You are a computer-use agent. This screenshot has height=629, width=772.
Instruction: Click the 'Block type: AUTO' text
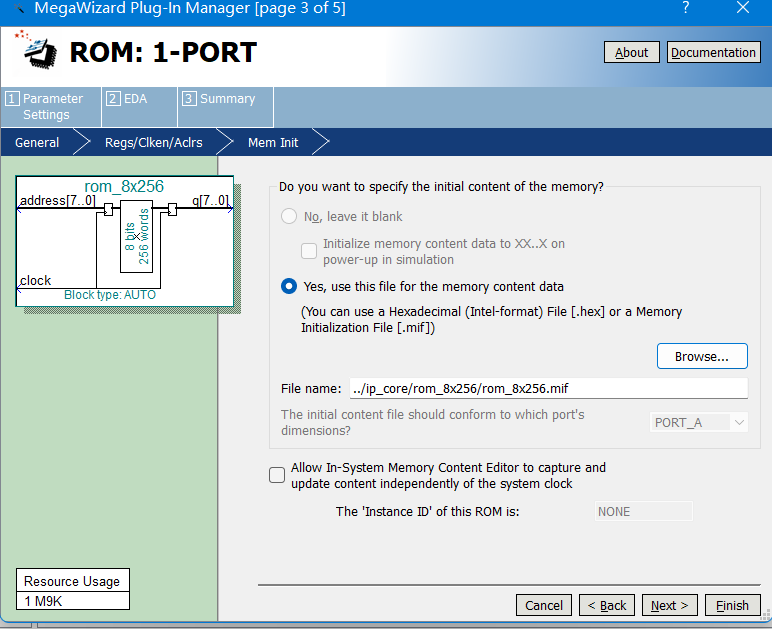pyautogui.click(x=110, y=295)
